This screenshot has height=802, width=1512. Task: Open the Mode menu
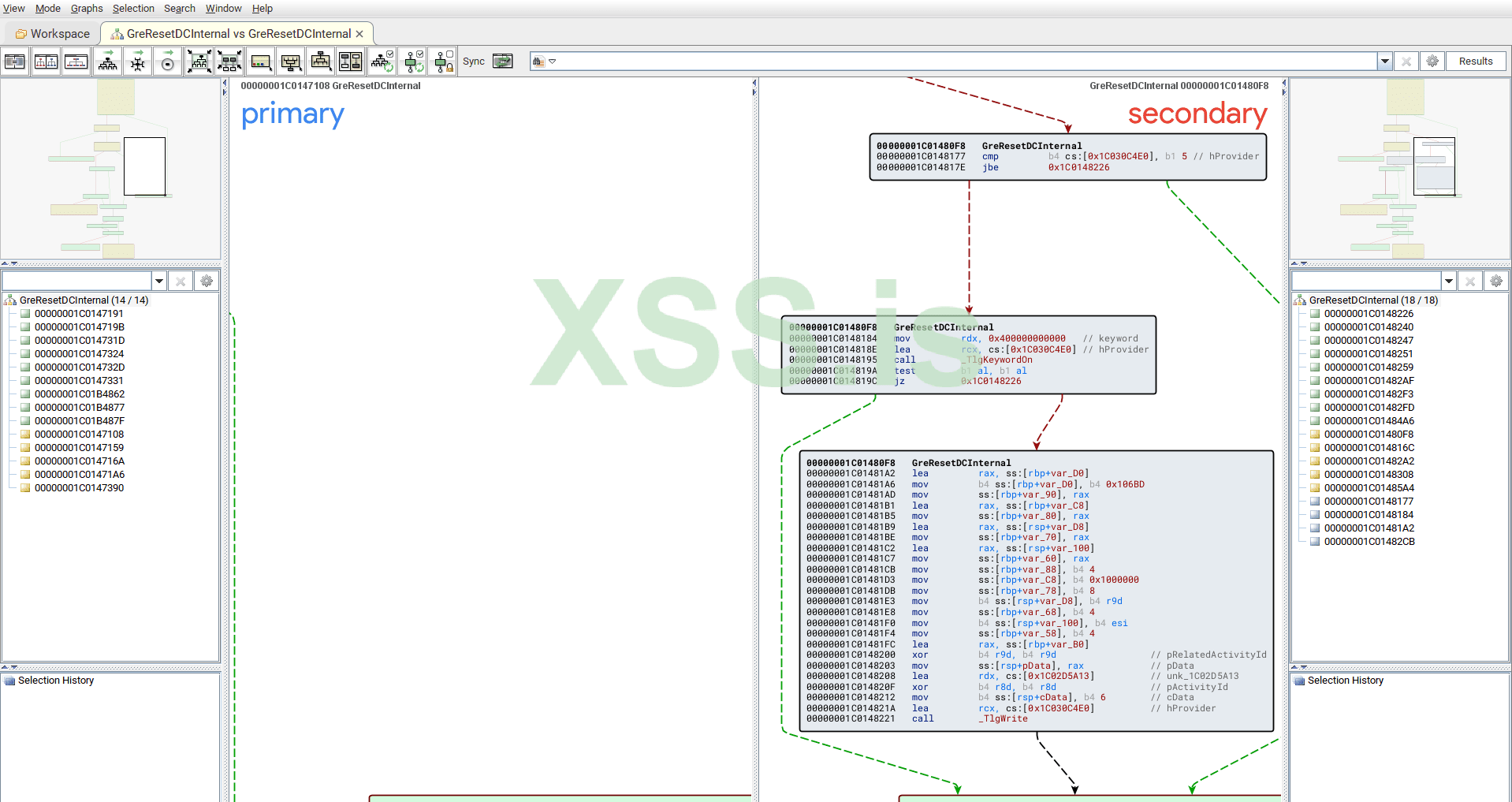[48, 9]
